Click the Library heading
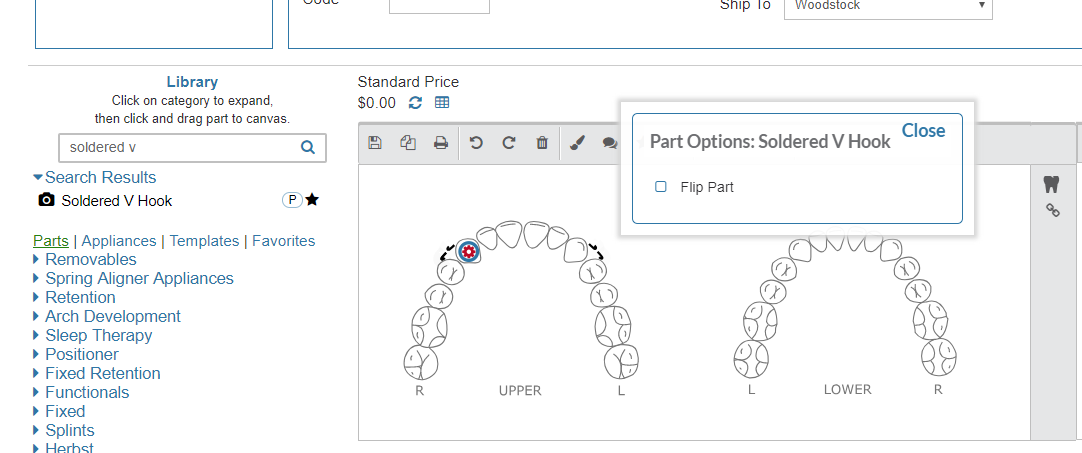This screenshot has width=1082, height=453. (192, 82)
